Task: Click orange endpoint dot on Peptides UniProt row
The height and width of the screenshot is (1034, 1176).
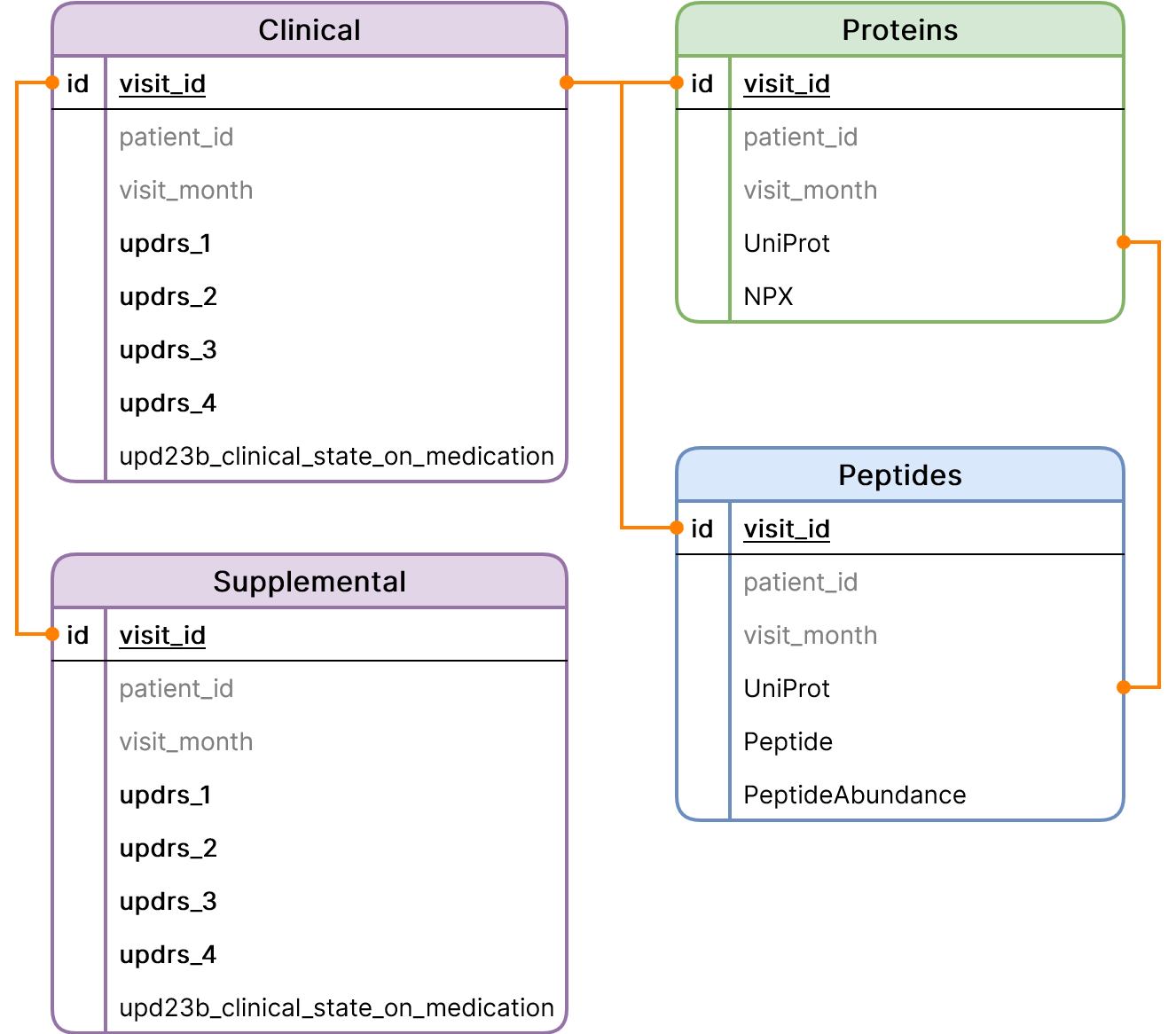Action: click(1124, 687)
